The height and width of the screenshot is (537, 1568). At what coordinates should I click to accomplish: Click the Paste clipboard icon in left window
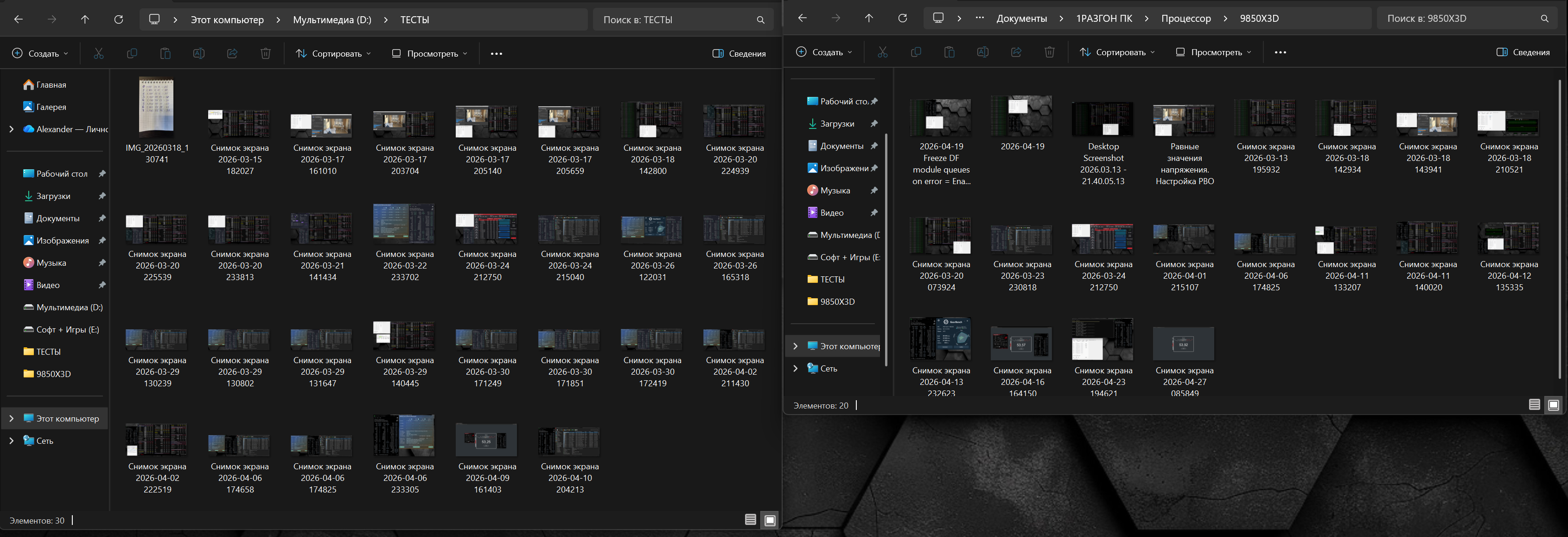pyautogui.click(x=165, y=54)
